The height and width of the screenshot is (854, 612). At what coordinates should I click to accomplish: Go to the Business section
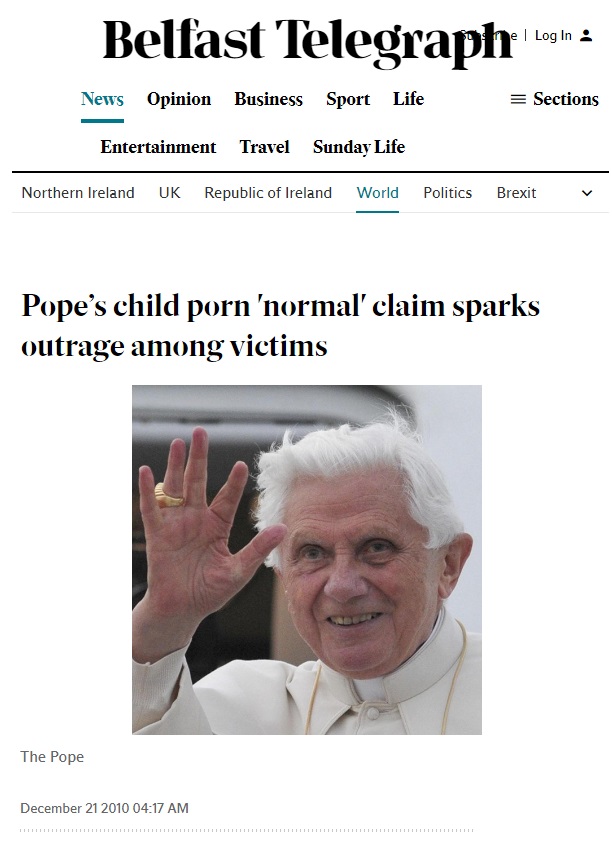point(268,99)
